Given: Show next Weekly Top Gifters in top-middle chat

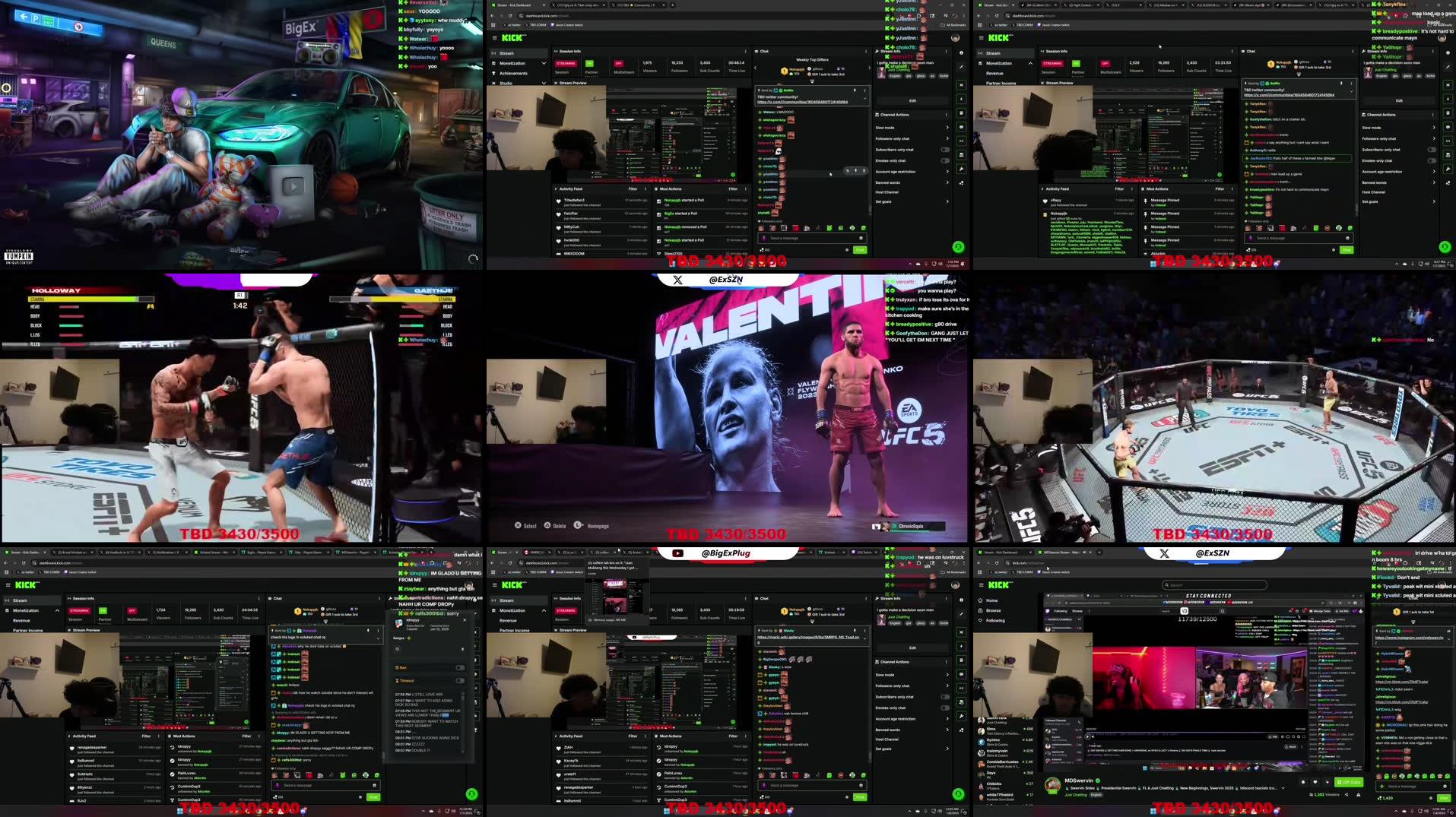Looking at the screenshot, I should 868,68.
